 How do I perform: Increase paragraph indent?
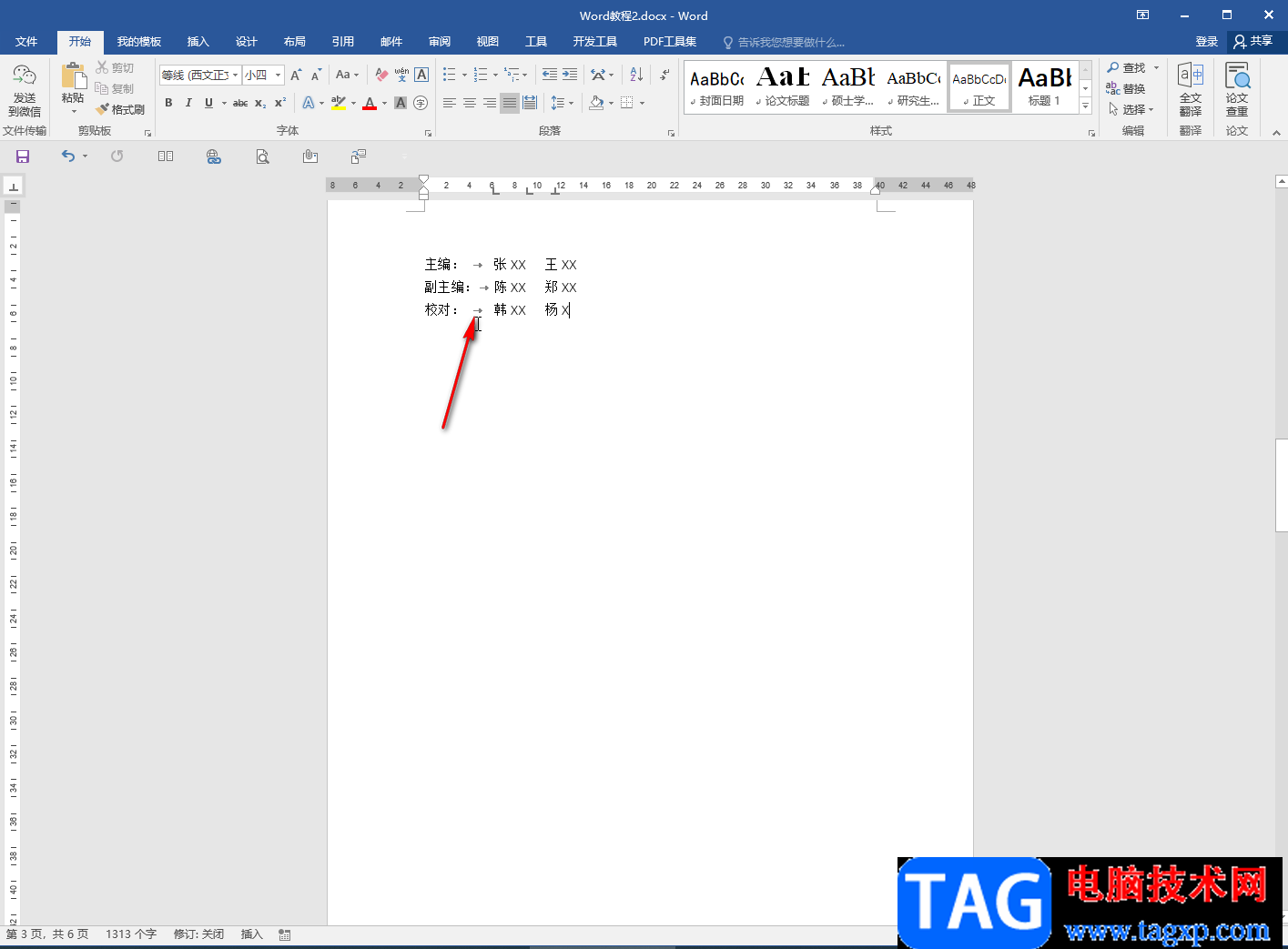pos(570,75)
